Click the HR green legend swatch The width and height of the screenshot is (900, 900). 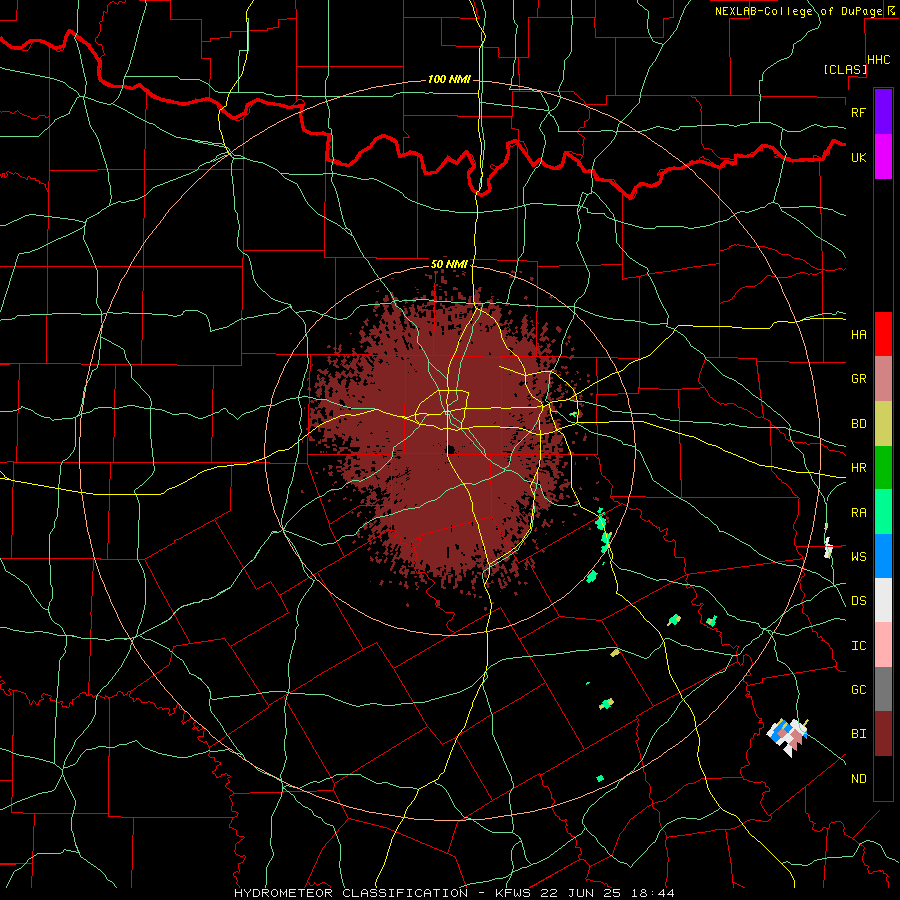pyautogui.click(x=883, y=468)
